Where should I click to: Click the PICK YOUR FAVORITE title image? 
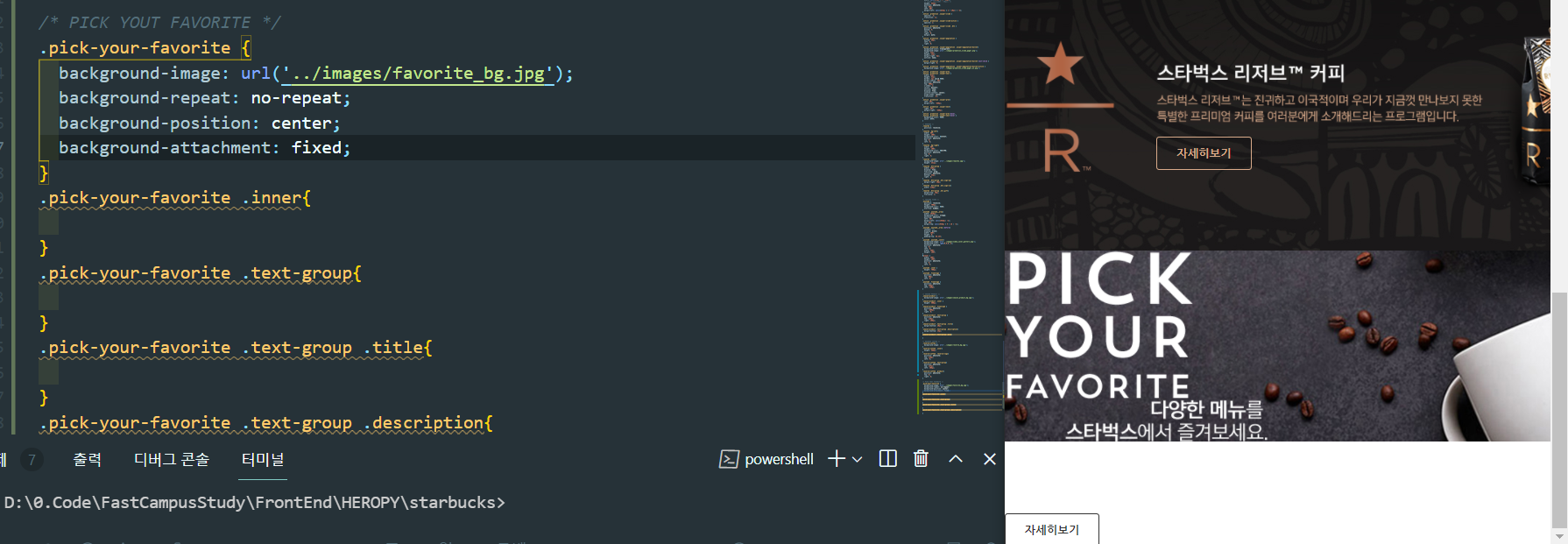point(1099,325)
